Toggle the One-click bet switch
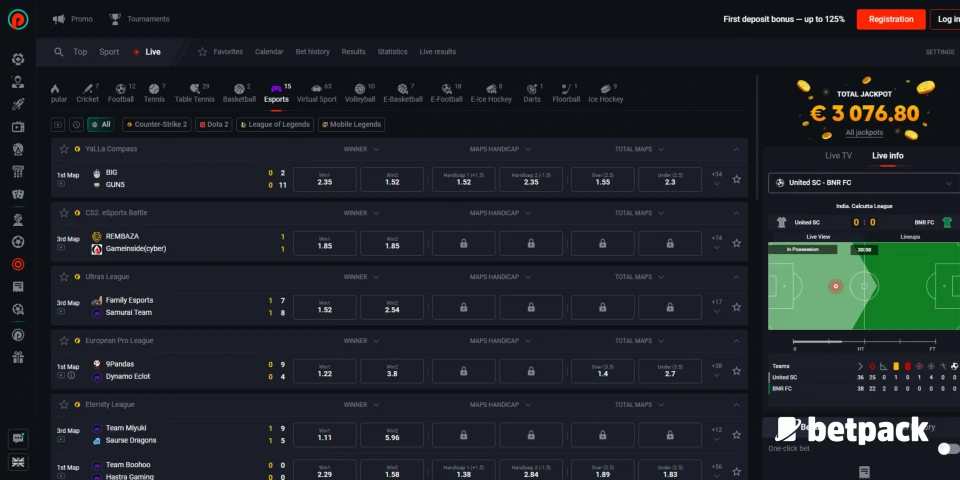 tap(947, 448)
